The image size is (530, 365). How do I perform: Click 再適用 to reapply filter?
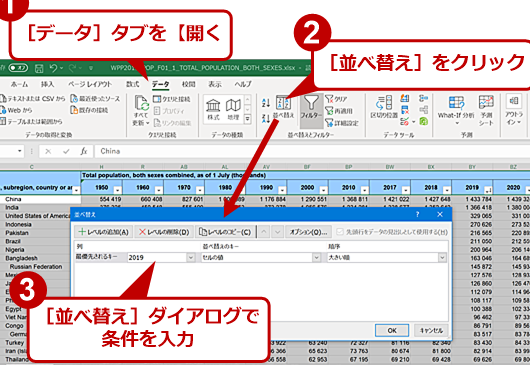[339, 111]
